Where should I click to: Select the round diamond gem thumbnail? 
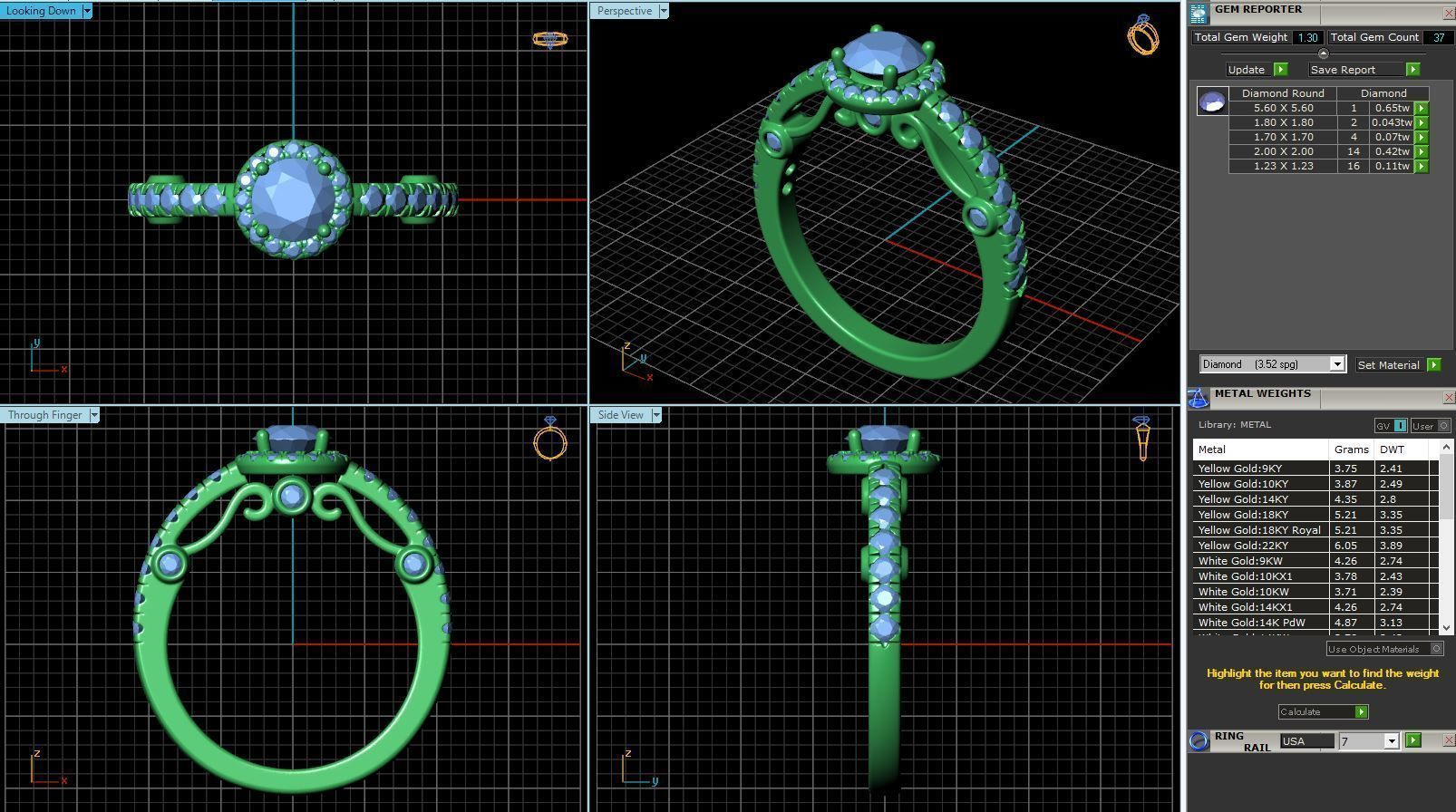pos(1213,101)
